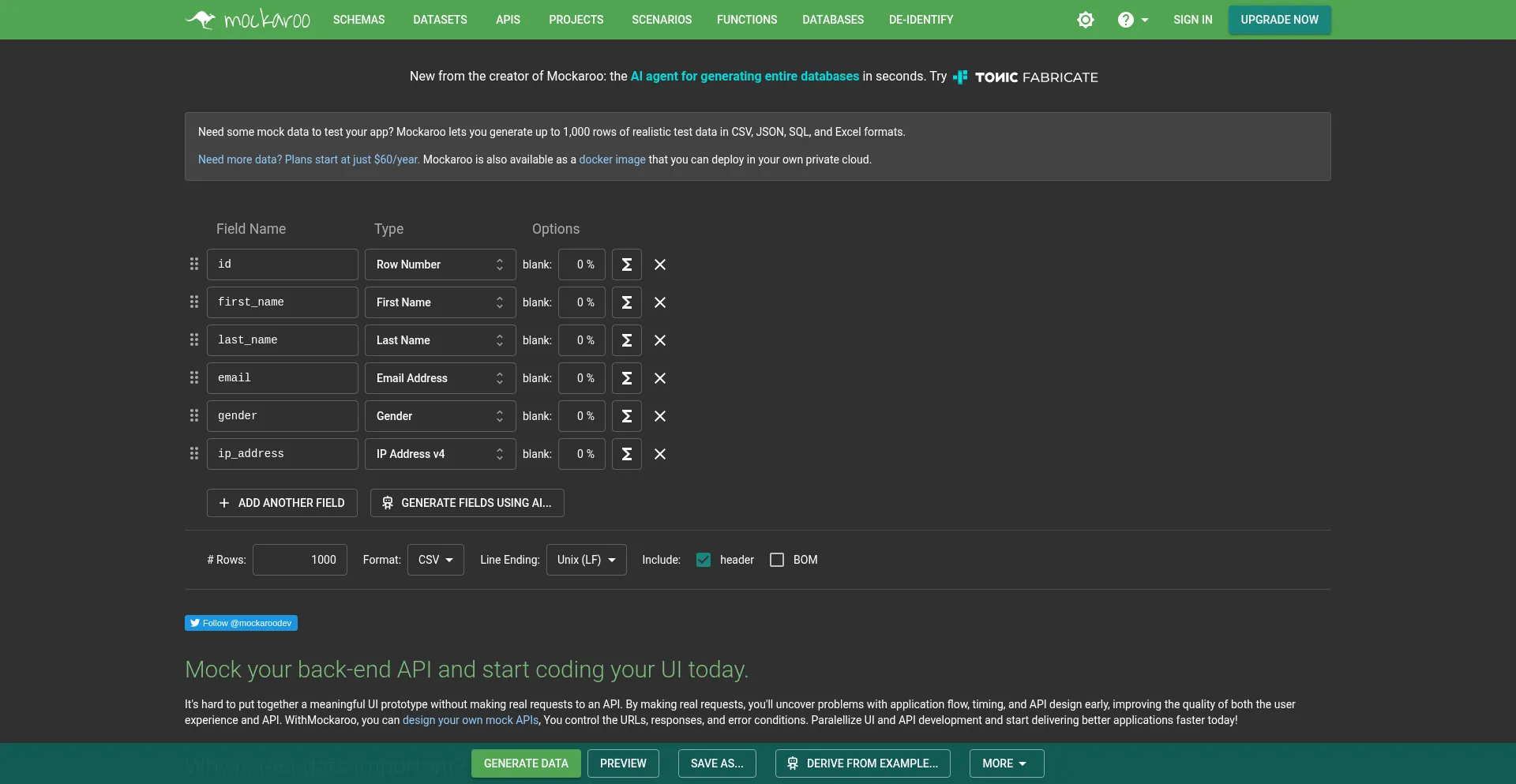The width and height of the screenshot is (1516, 784).
Task: Click the Upgrade Now button
Action: 1280,20
